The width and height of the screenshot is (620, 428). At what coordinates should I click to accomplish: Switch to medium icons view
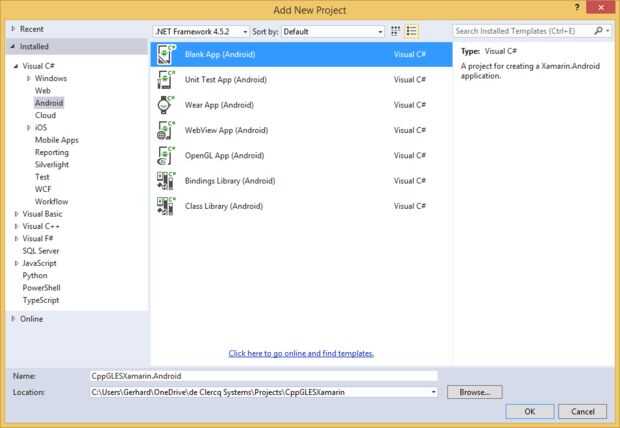395,31
